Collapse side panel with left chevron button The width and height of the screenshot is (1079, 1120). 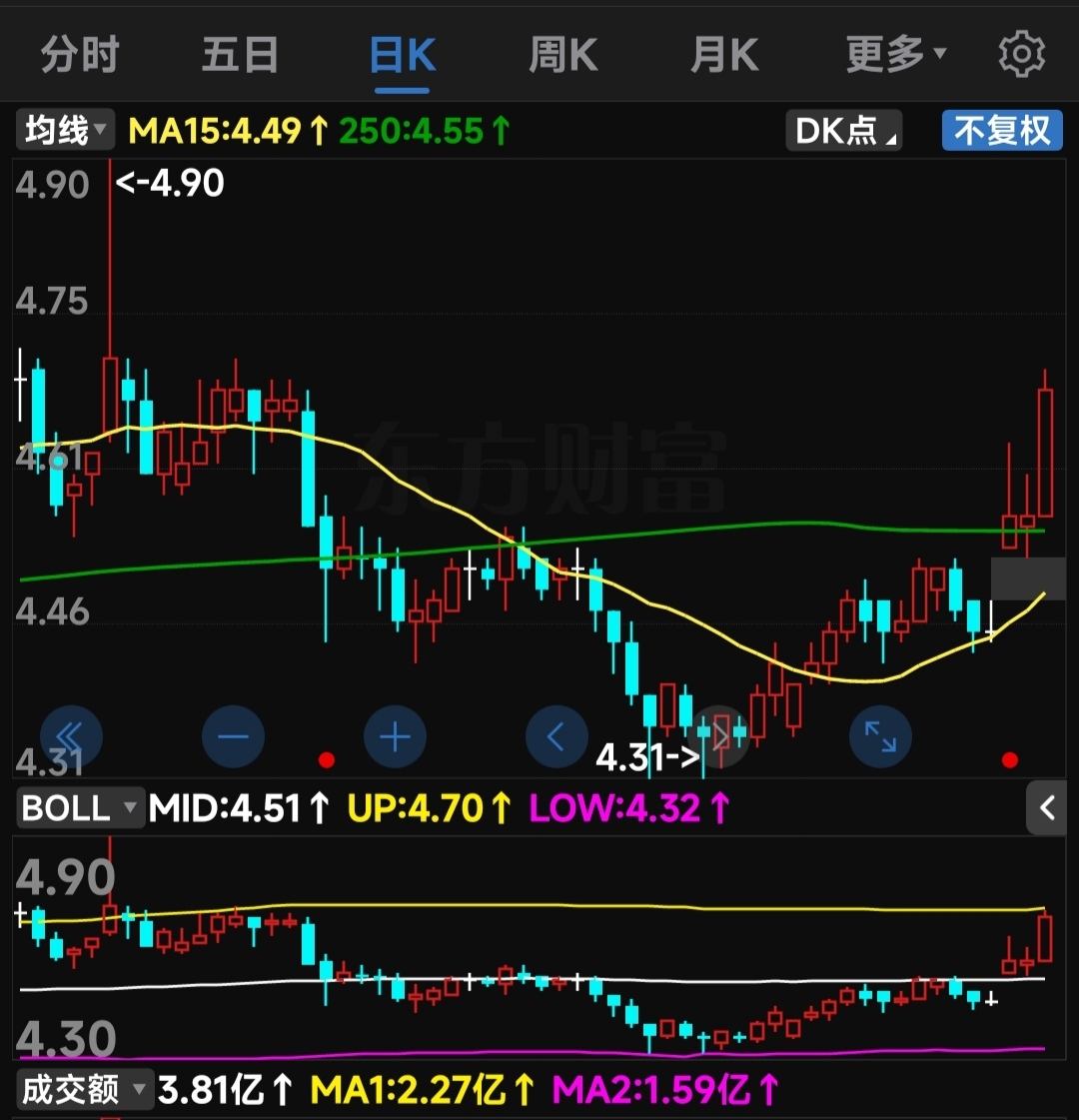click(x=1047, y=808)
